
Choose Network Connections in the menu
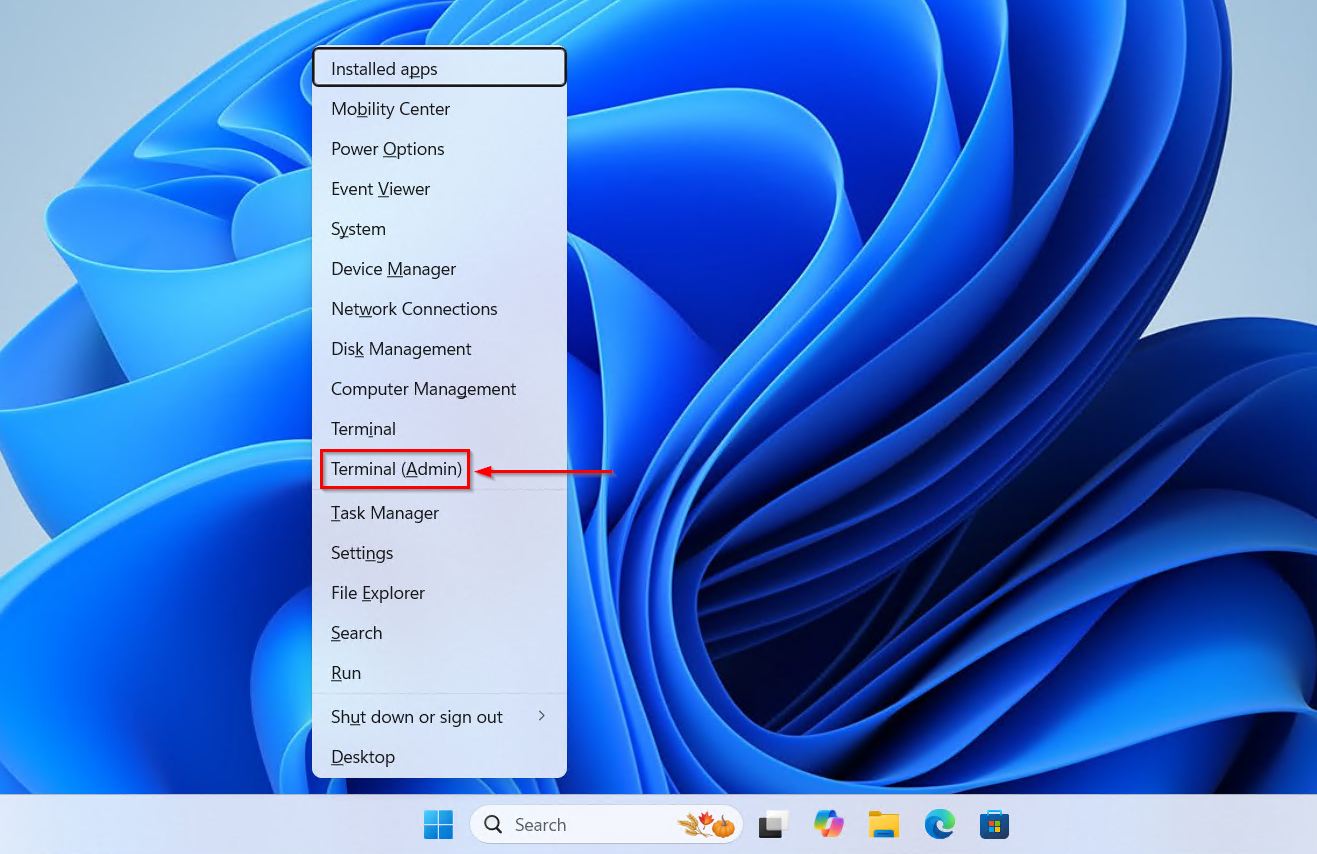[x=414, y=309]
